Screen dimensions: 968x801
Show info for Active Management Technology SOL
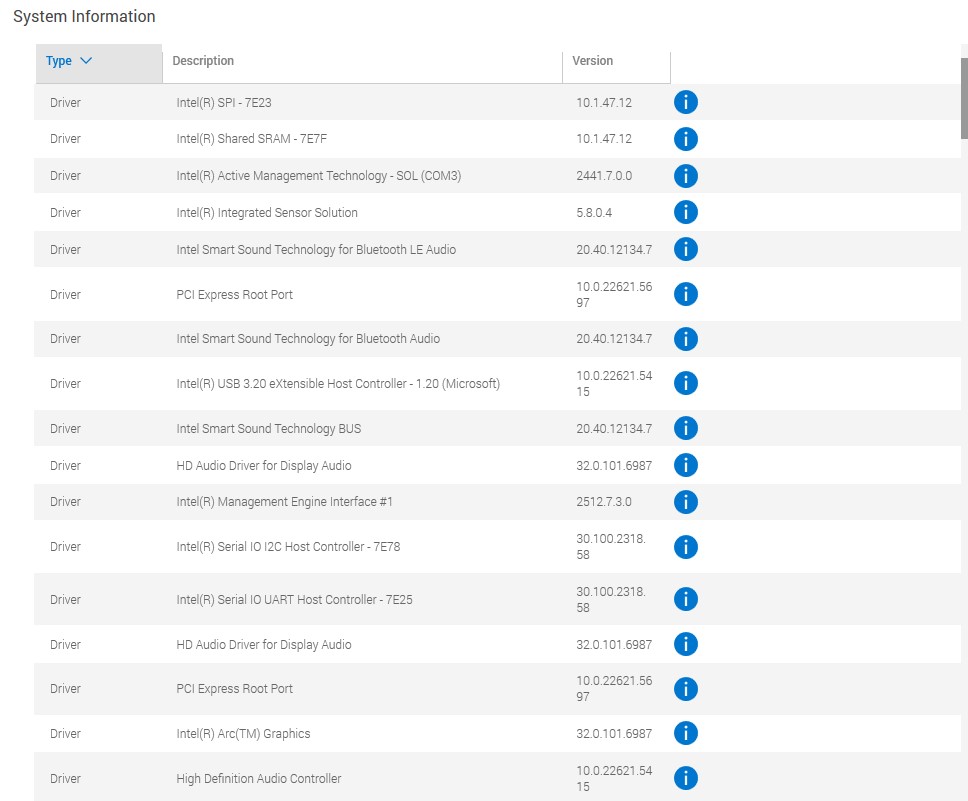[x=685, y=176]
